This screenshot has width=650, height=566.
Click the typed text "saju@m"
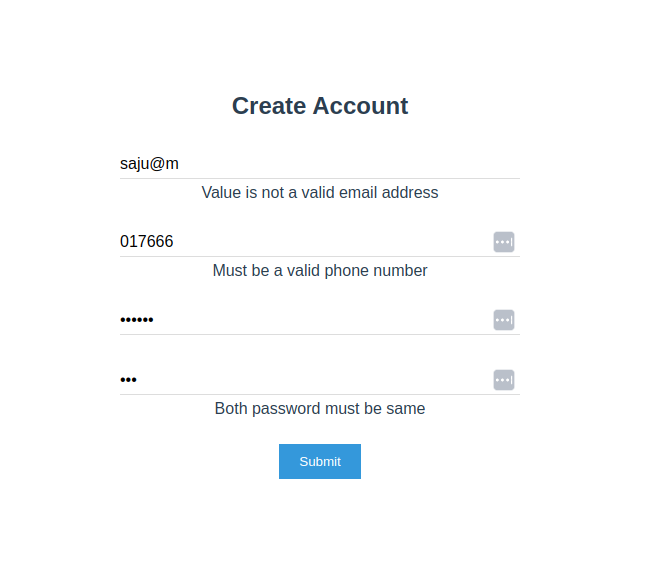(149, 164)
